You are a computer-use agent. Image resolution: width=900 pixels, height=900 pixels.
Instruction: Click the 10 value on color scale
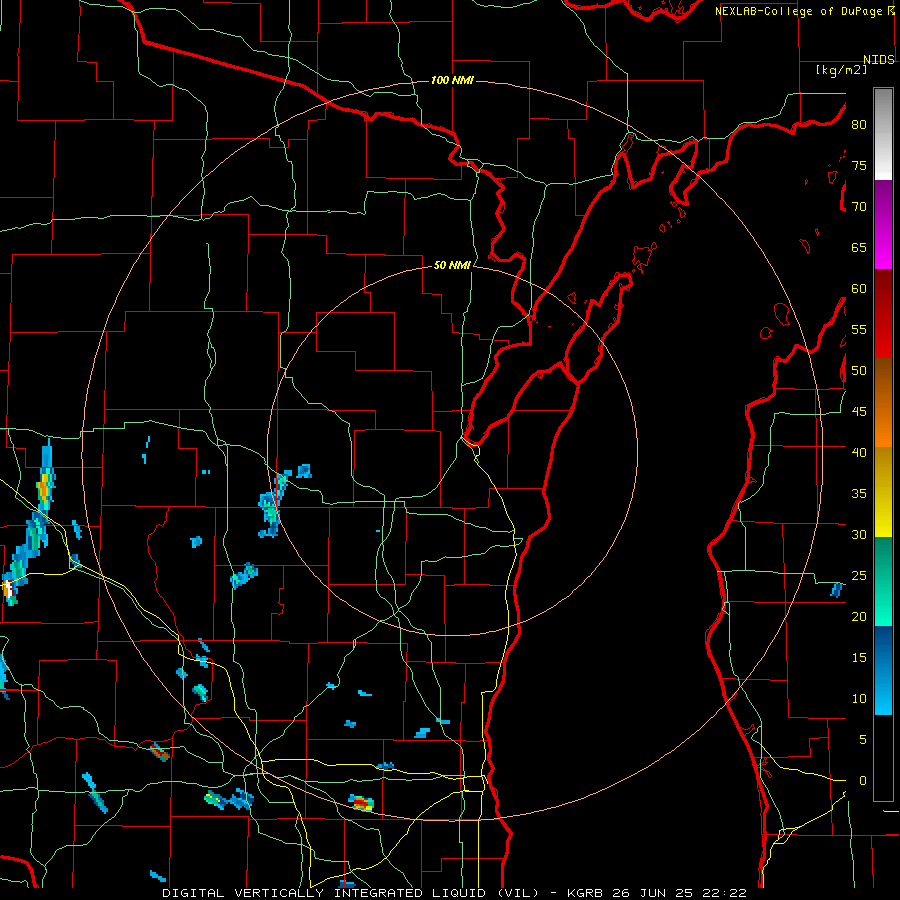tap(859, 699)
